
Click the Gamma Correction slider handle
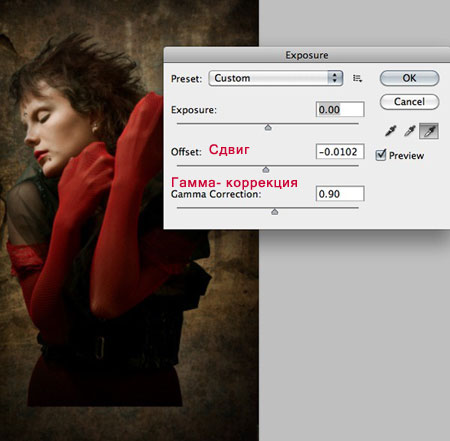[274, 212]
